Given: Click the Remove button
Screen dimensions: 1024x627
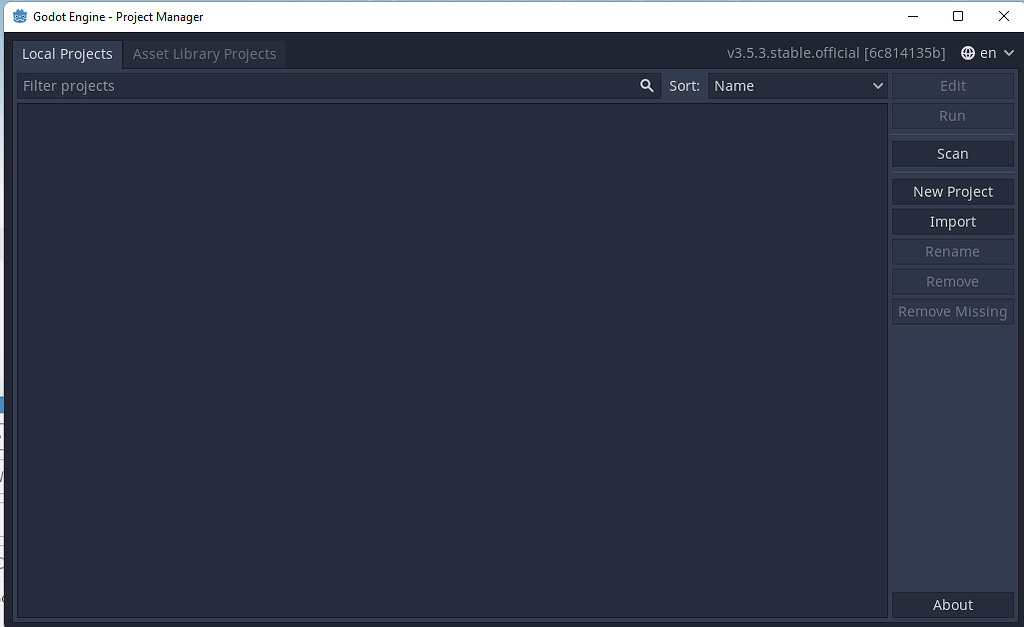Looking at the screenshot, I should pyautogui.click(x=953, y=281).
